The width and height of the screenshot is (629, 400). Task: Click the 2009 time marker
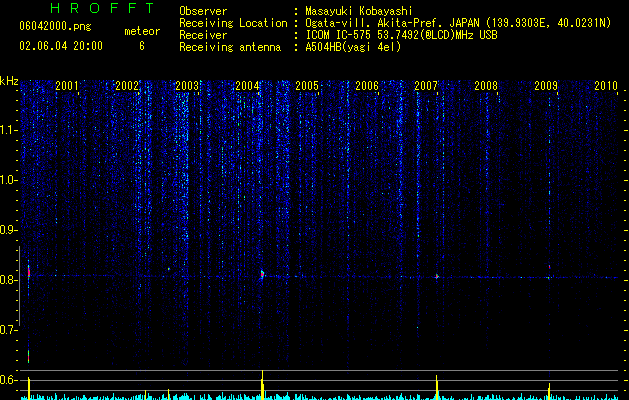point(546,85)
